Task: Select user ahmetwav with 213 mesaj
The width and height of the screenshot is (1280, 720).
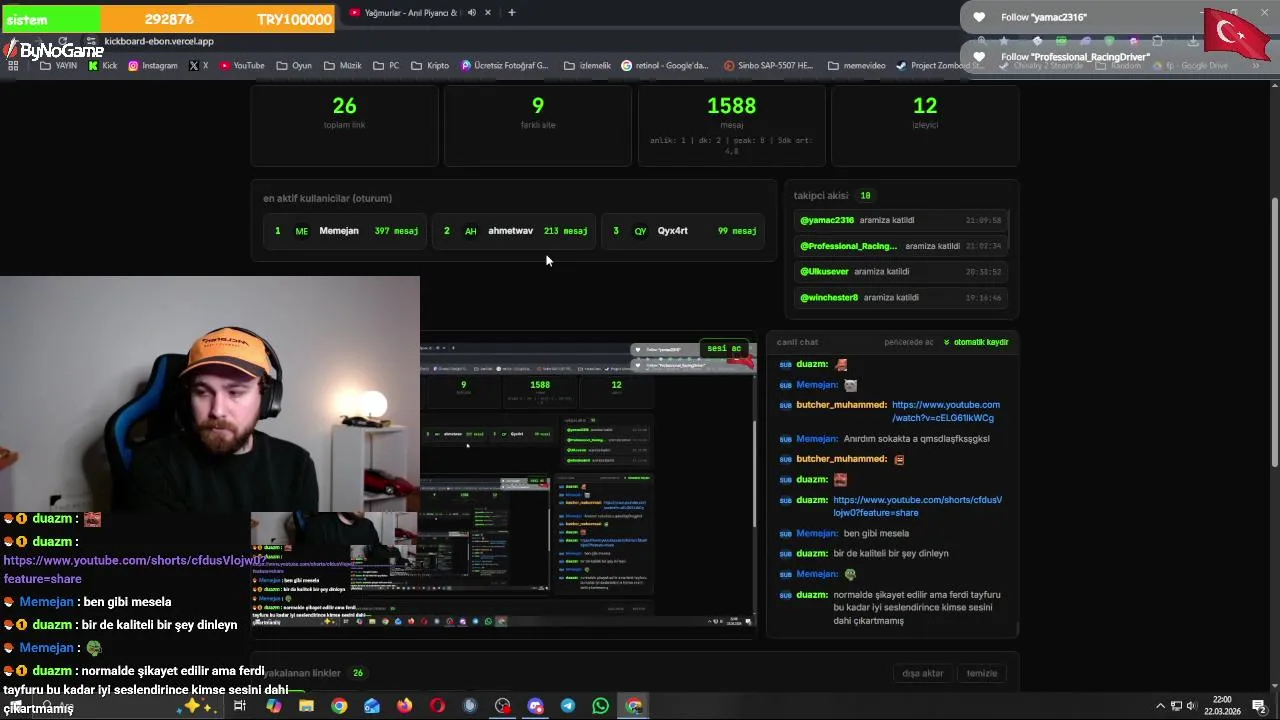Action: (x=515, y=231)
